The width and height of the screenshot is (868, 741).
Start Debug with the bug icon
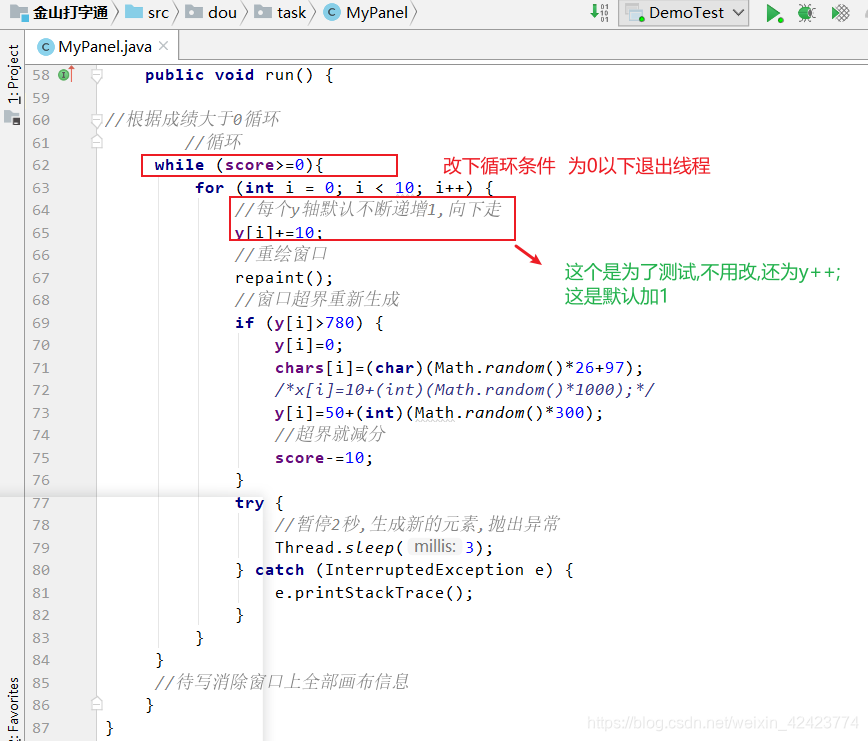pos(807,13)
